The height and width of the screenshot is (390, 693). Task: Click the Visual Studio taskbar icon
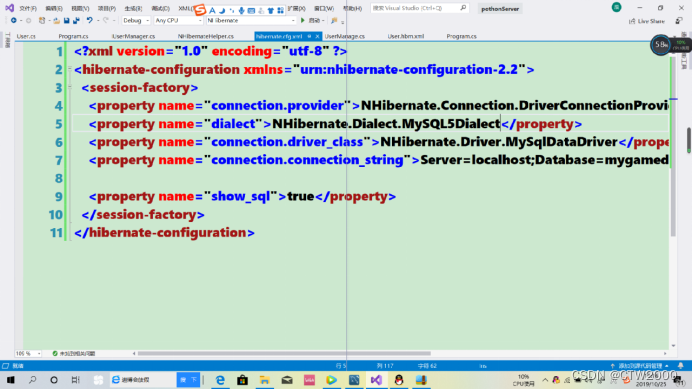(x=376, y=380)
